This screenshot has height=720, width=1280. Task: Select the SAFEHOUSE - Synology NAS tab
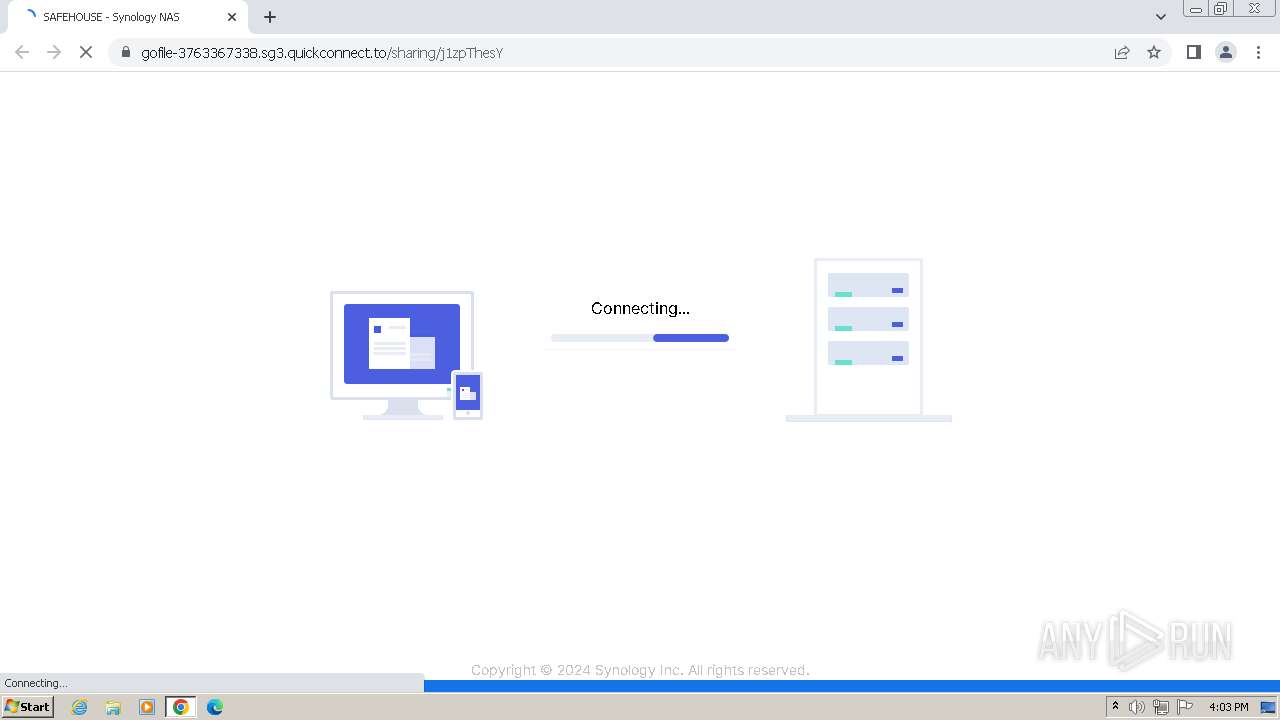[x=126, y=17]
